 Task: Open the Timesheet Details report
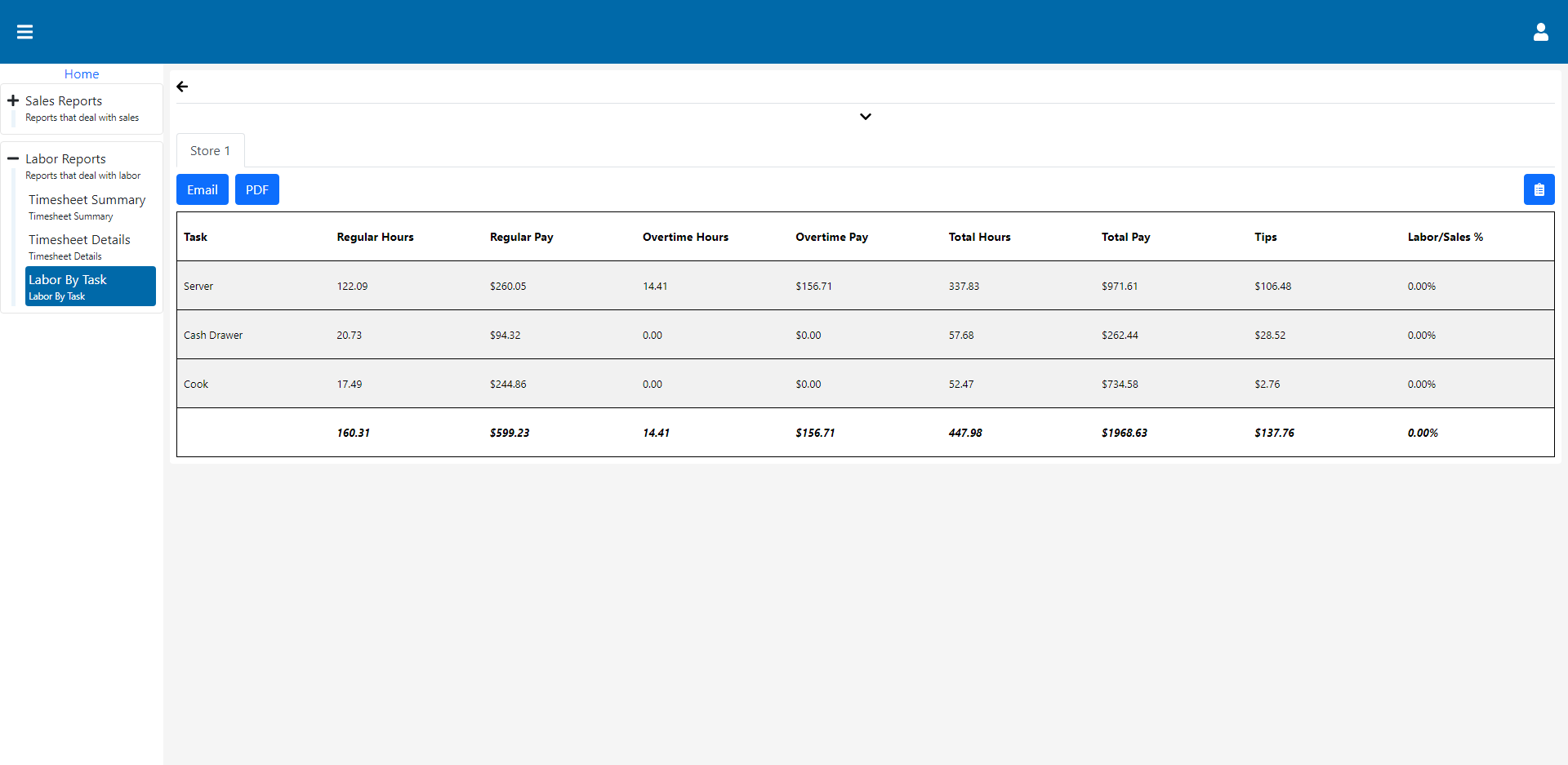[x=90, y=247]
